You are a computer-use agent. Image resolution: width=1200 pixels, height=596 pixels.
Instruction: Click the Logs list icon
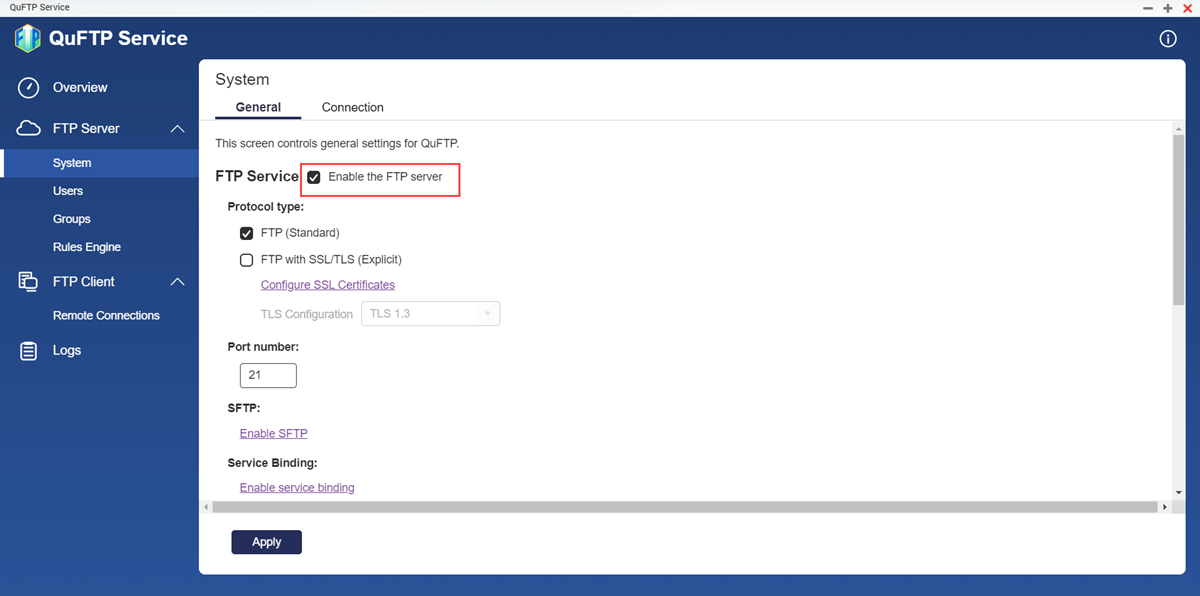pyautogui.click(x=29, y=351)
